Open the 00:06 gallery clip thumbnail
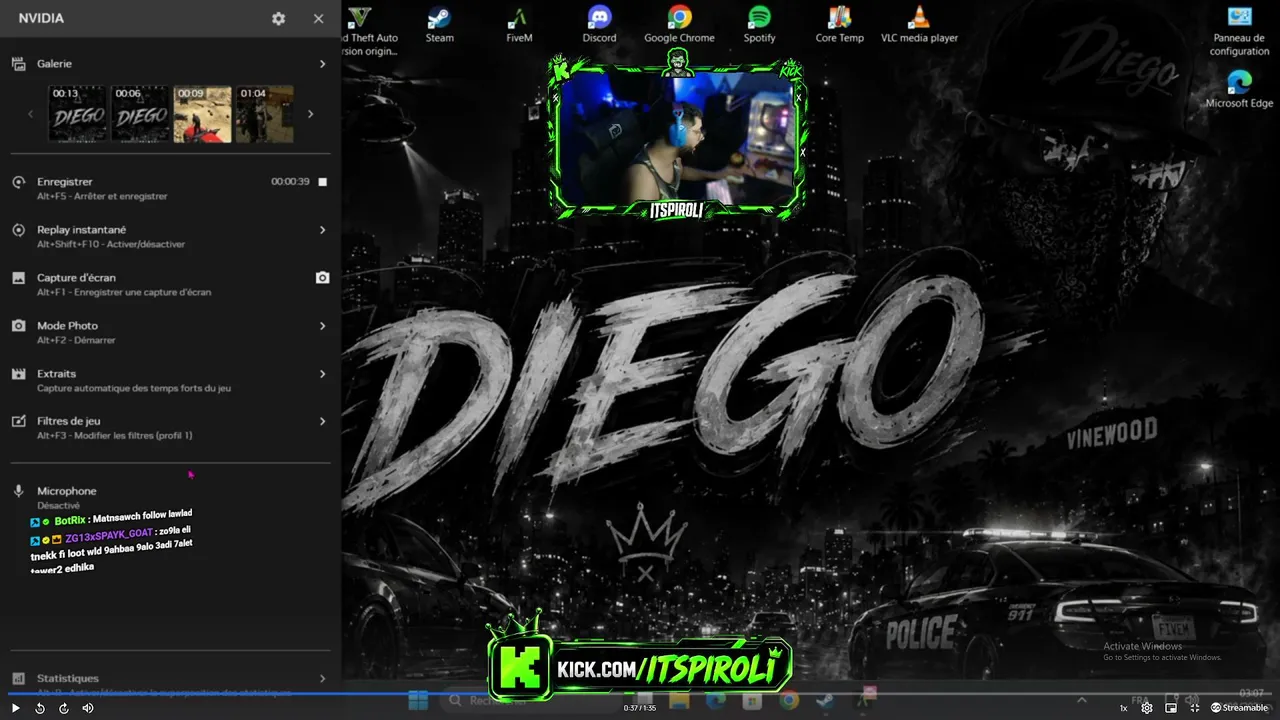 tap(141, 114)
